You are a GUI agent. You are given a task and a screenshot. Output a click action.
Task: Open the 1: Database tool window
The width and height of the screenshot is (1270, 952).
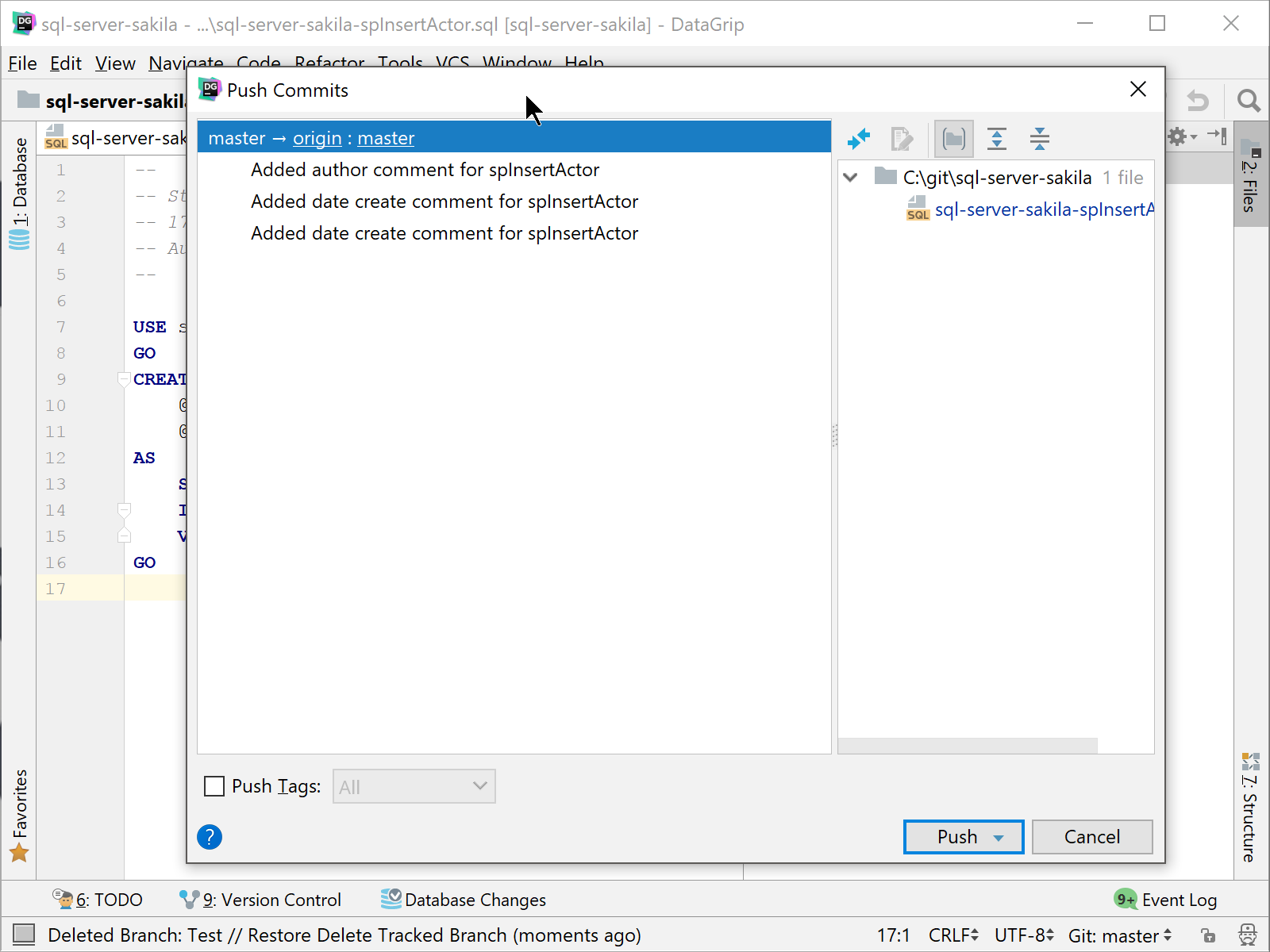[x=19, y=193]
